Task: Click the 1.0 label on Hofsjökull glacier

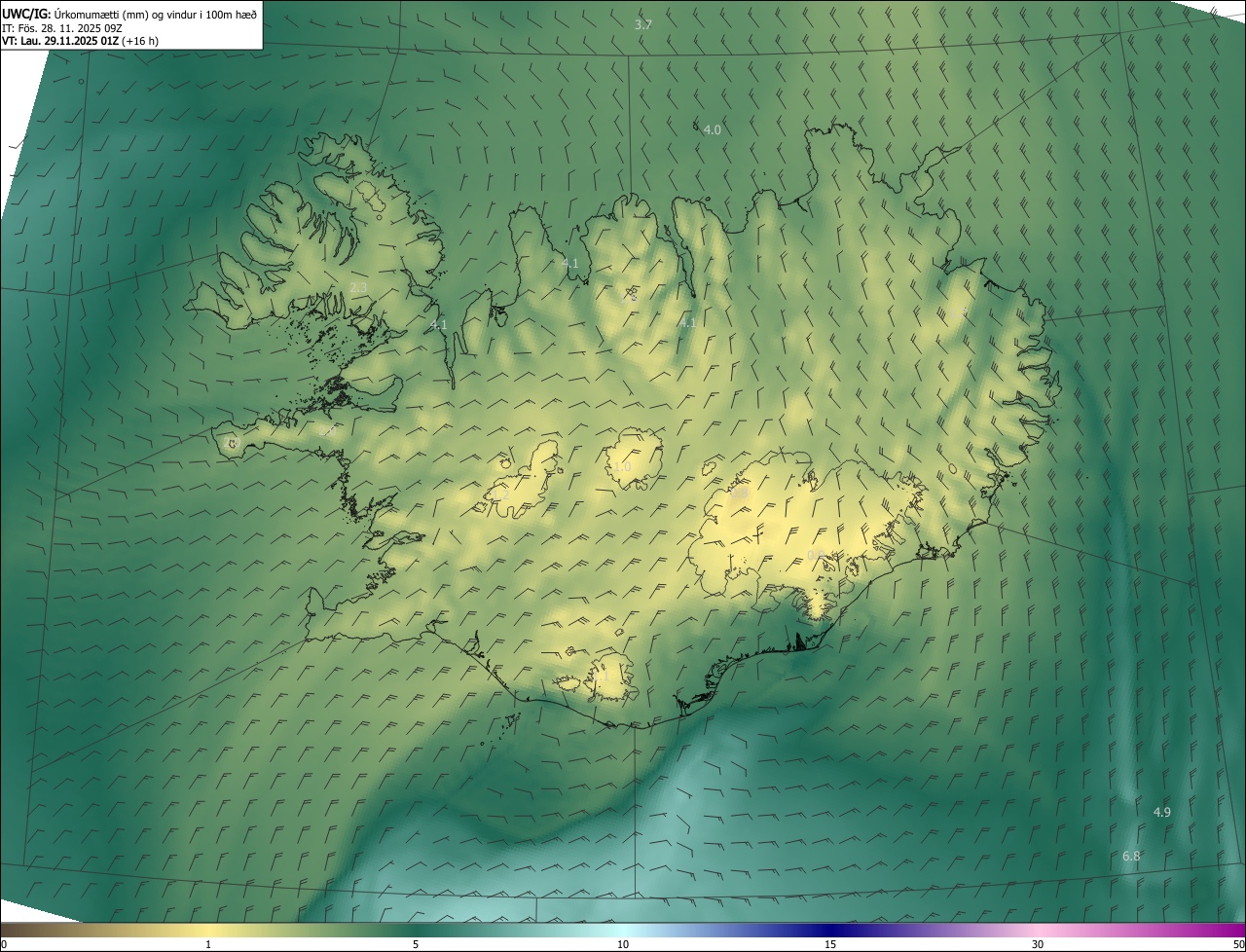Action: (x=622, y=467)
